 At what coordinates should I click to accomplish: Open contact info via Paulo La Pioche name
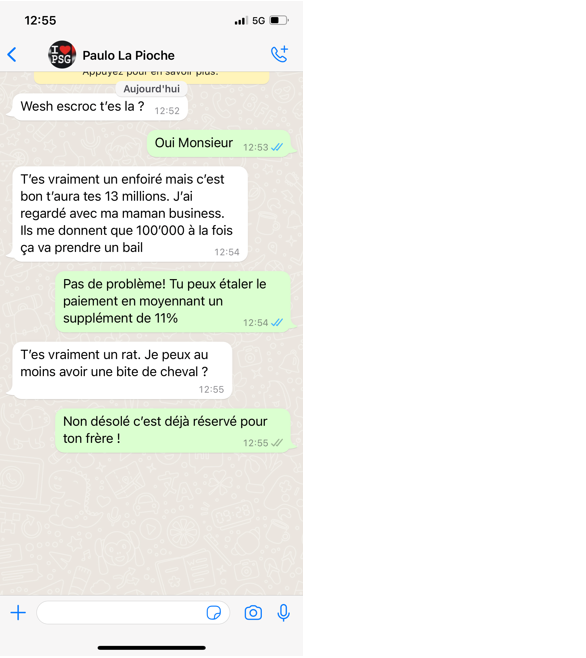coord(128,55)
